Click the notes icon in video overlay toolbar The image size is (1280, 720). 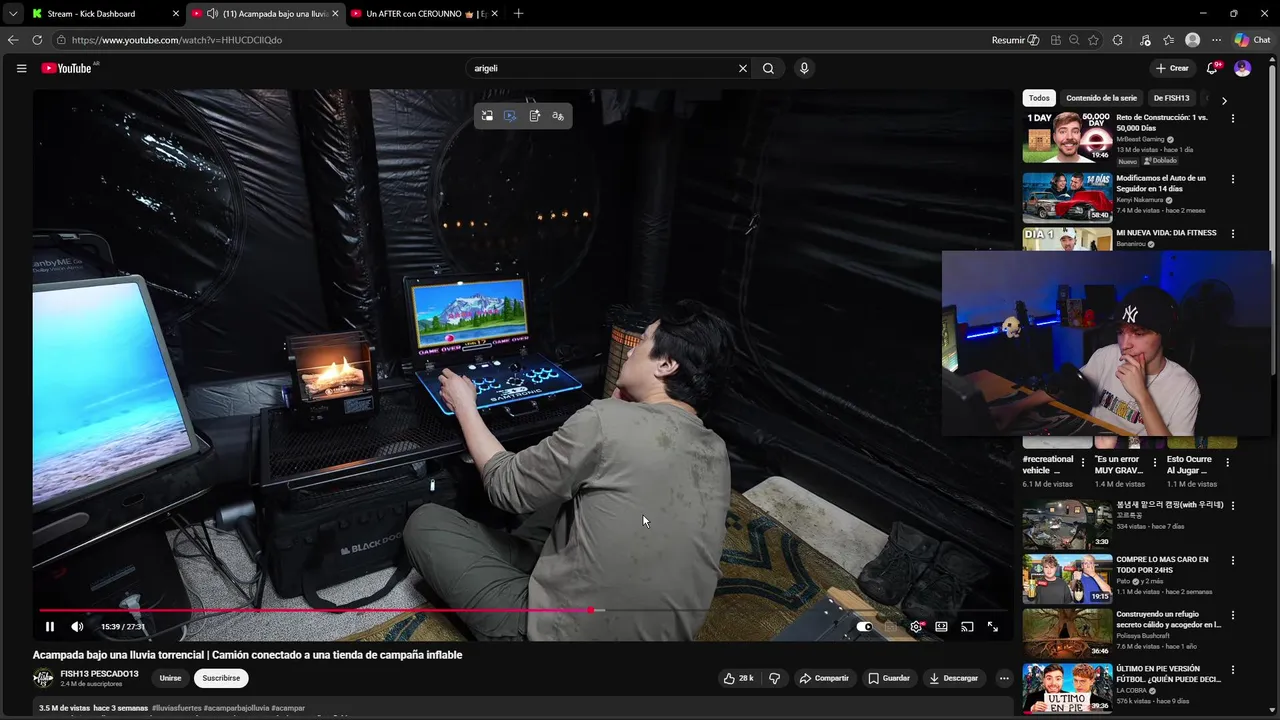pyautogui.click(x=534, y=116)
